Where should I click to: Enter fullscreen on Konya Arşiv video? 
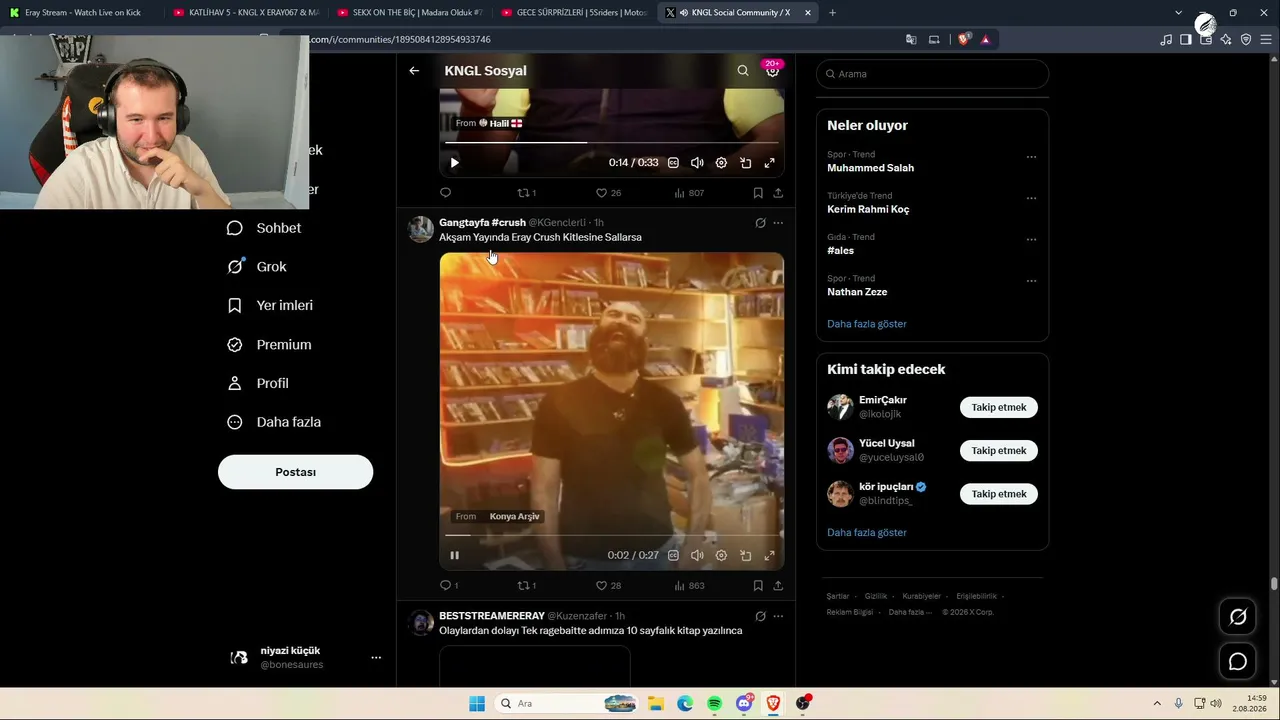770,556
